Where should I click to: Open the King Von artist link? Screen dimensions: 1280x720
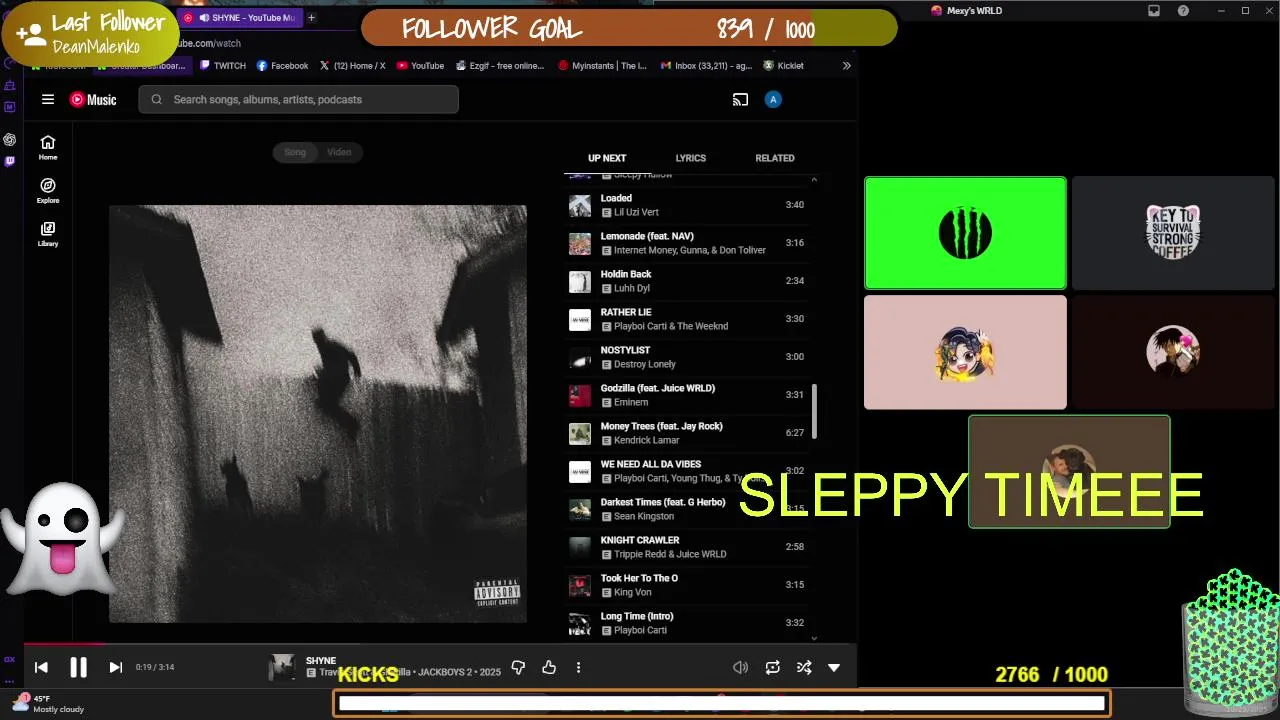[633, 592]
